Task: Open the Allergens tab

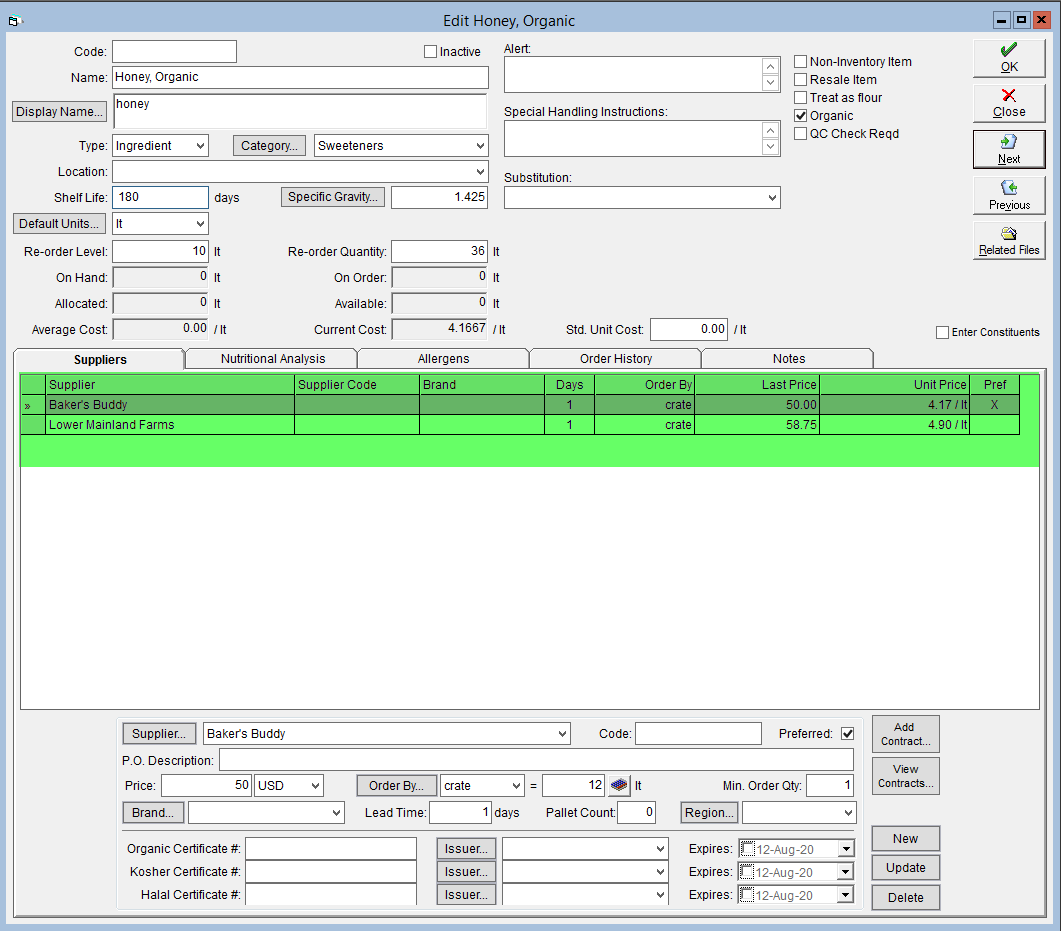Action: 443,359
